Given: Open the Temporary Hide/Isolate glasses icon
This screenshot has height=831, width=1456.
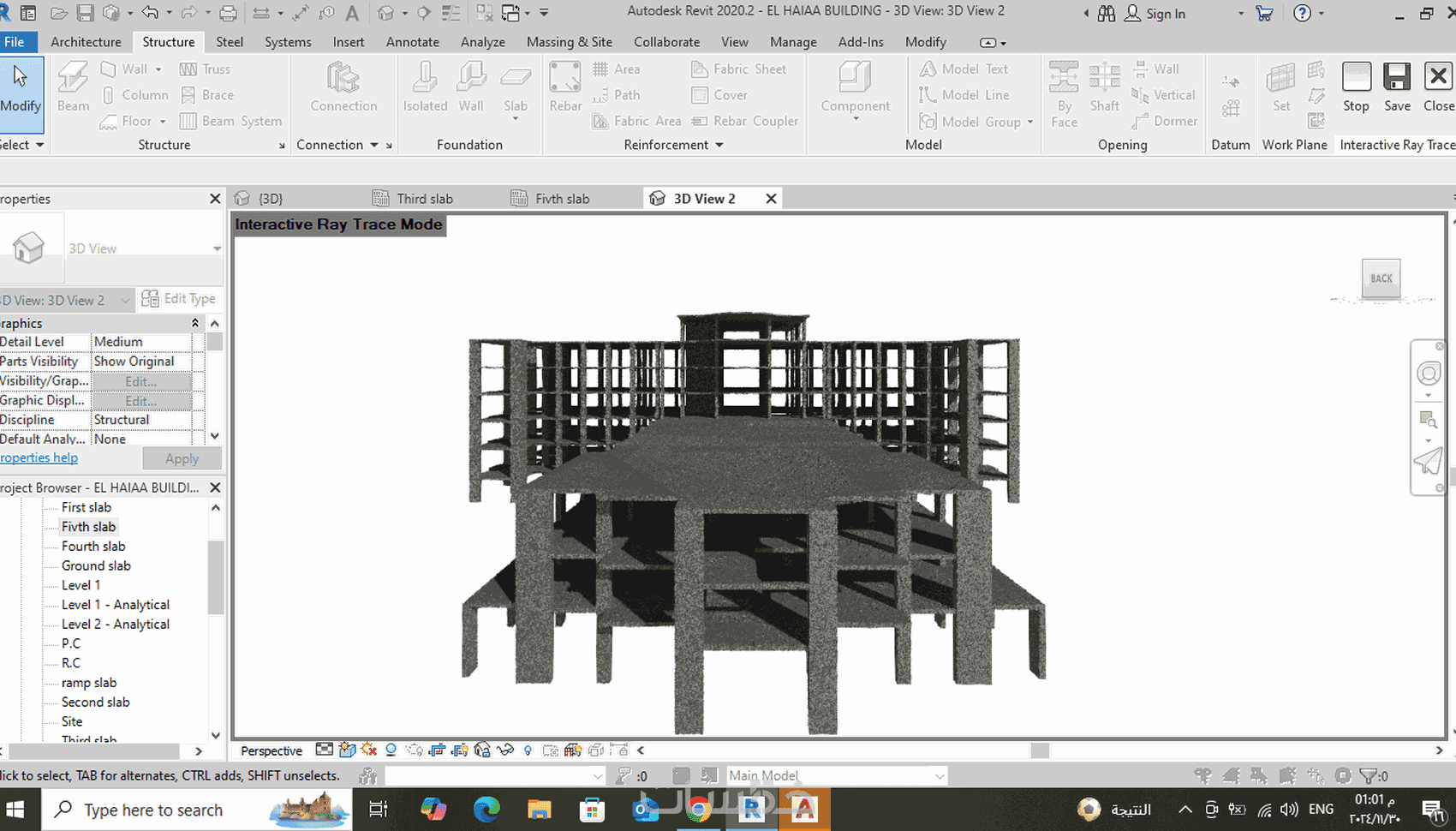Looking at the screenshot, I should [505, 750].
